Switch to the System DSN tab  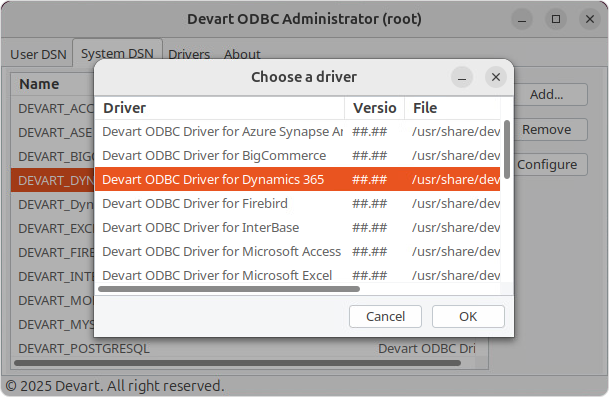117,53
